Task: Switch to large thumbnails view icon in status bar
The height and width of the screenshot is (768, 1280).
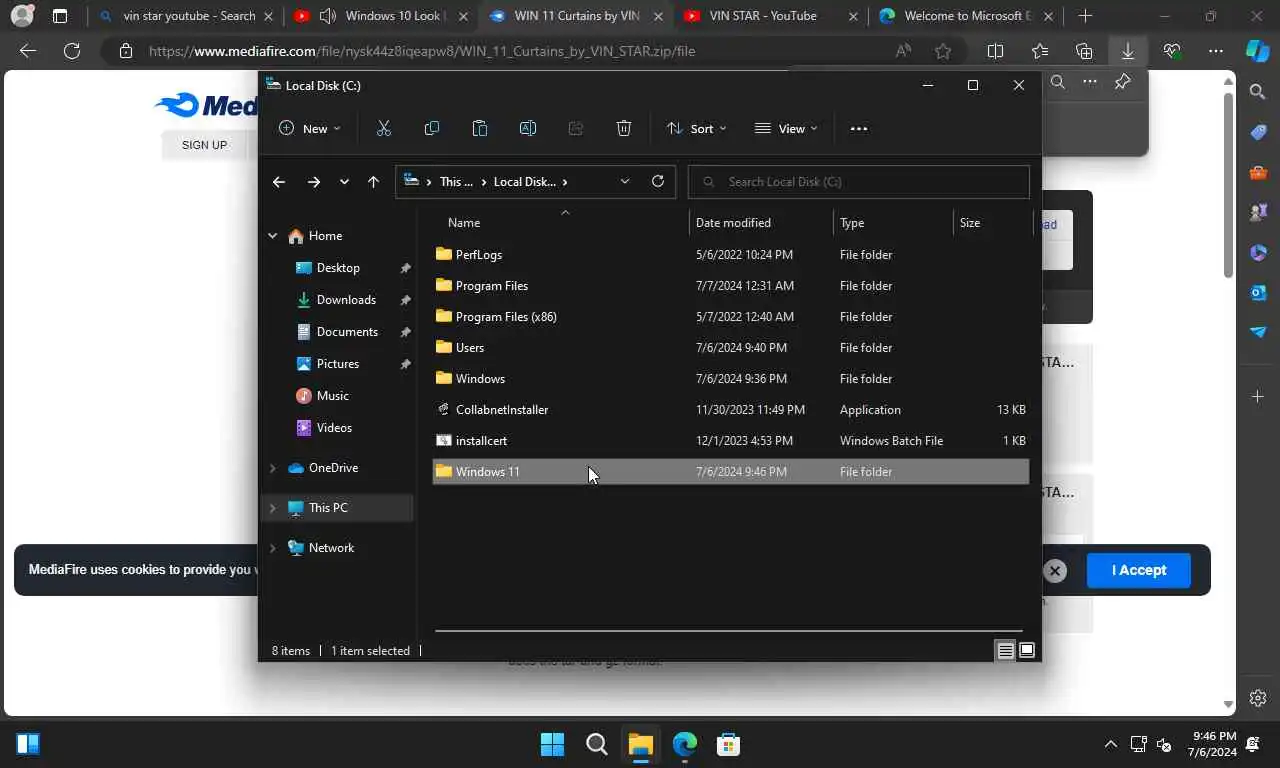Action: (x=1026, y=651)
